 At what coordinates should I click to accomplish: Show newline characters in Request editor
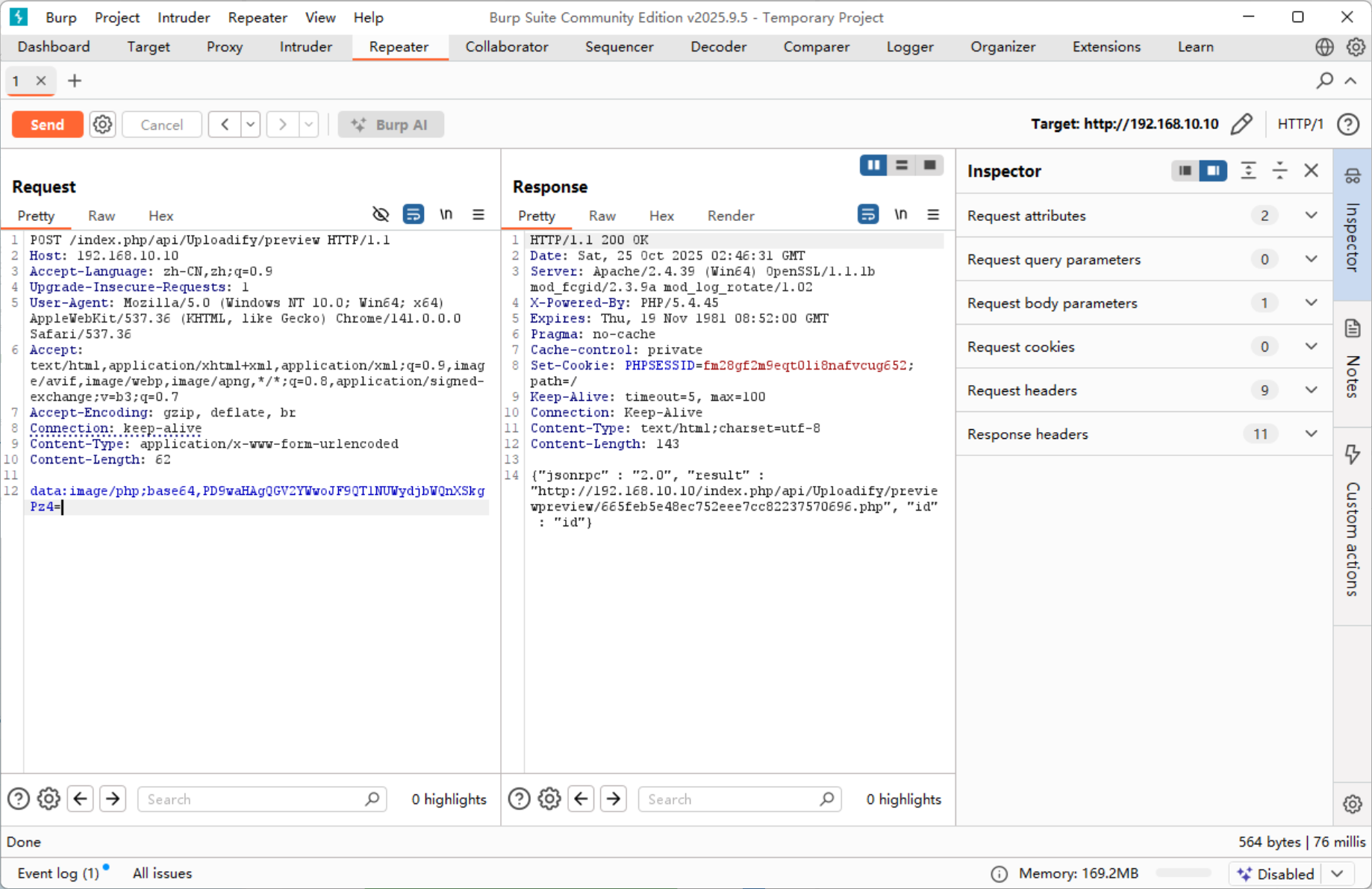(x=446, y=215)
